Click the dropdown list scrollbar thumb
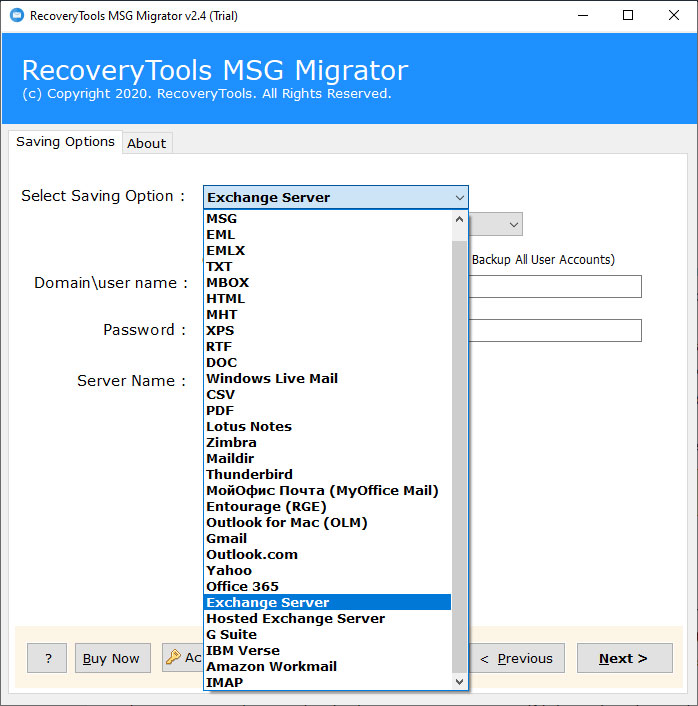The height and width of the screenshot is (706, 698). [x=459, y=457]
